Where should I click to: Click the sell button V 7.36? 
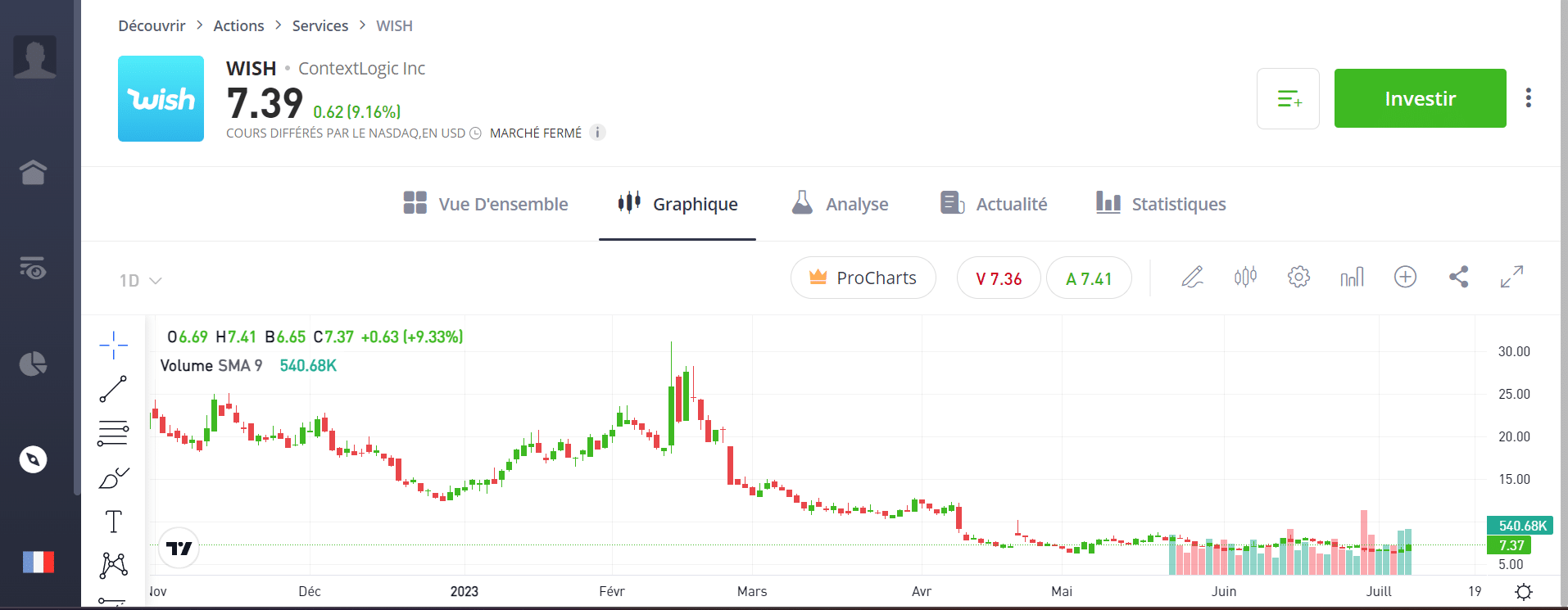(x=999, y=278)
